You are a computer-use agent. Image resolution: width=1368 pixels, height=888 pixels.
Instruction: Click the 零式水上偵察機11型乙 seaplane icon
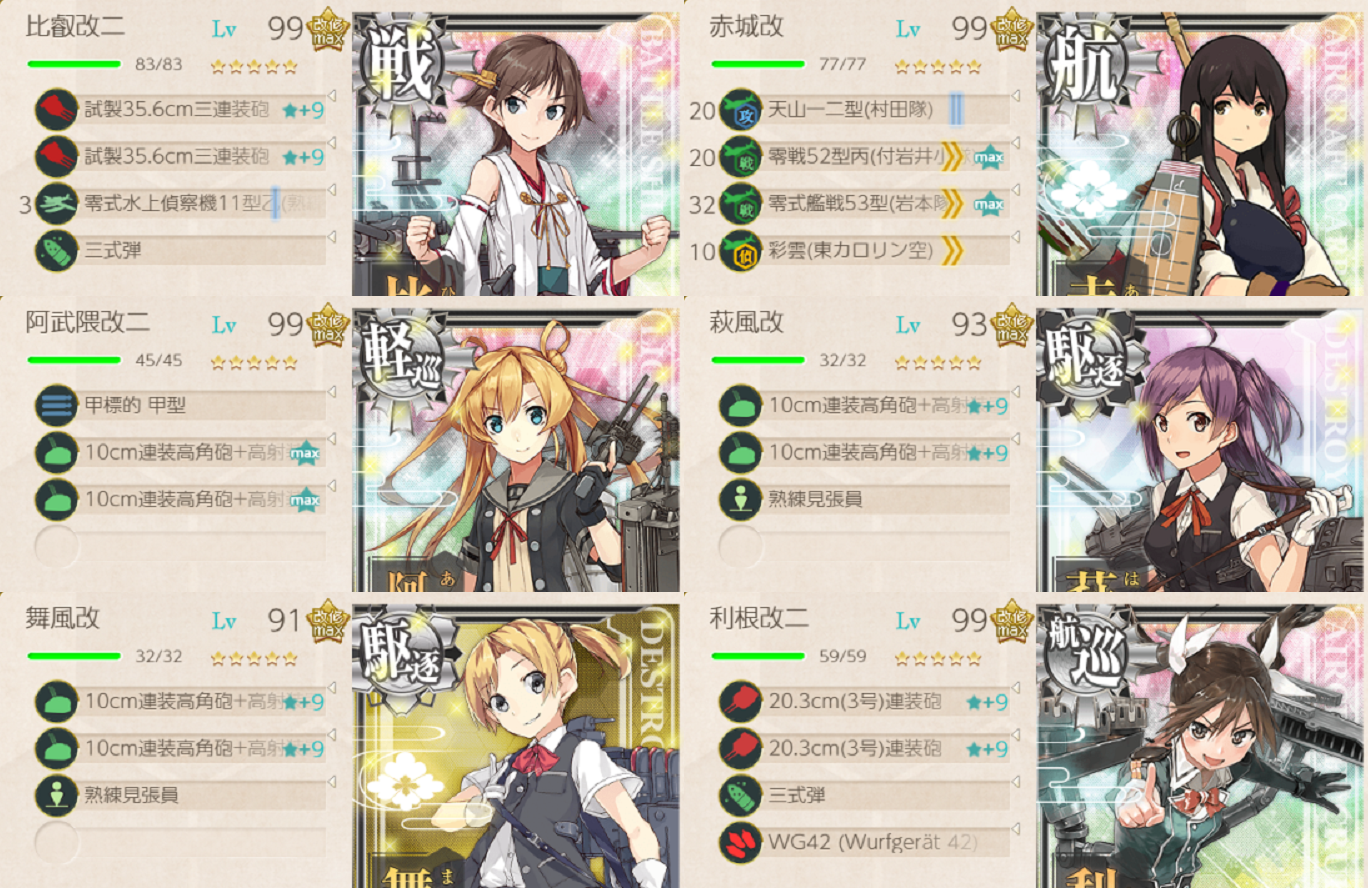click(x=56, y=203)
